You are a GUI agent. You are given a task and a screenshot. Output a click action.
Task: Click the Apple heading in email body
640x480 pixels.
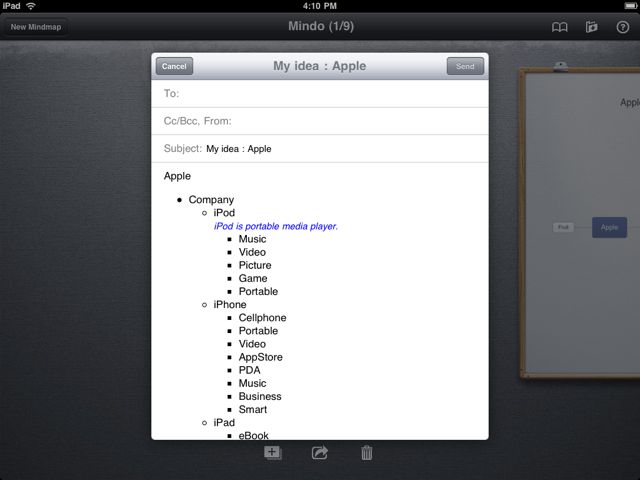[177, 176]
